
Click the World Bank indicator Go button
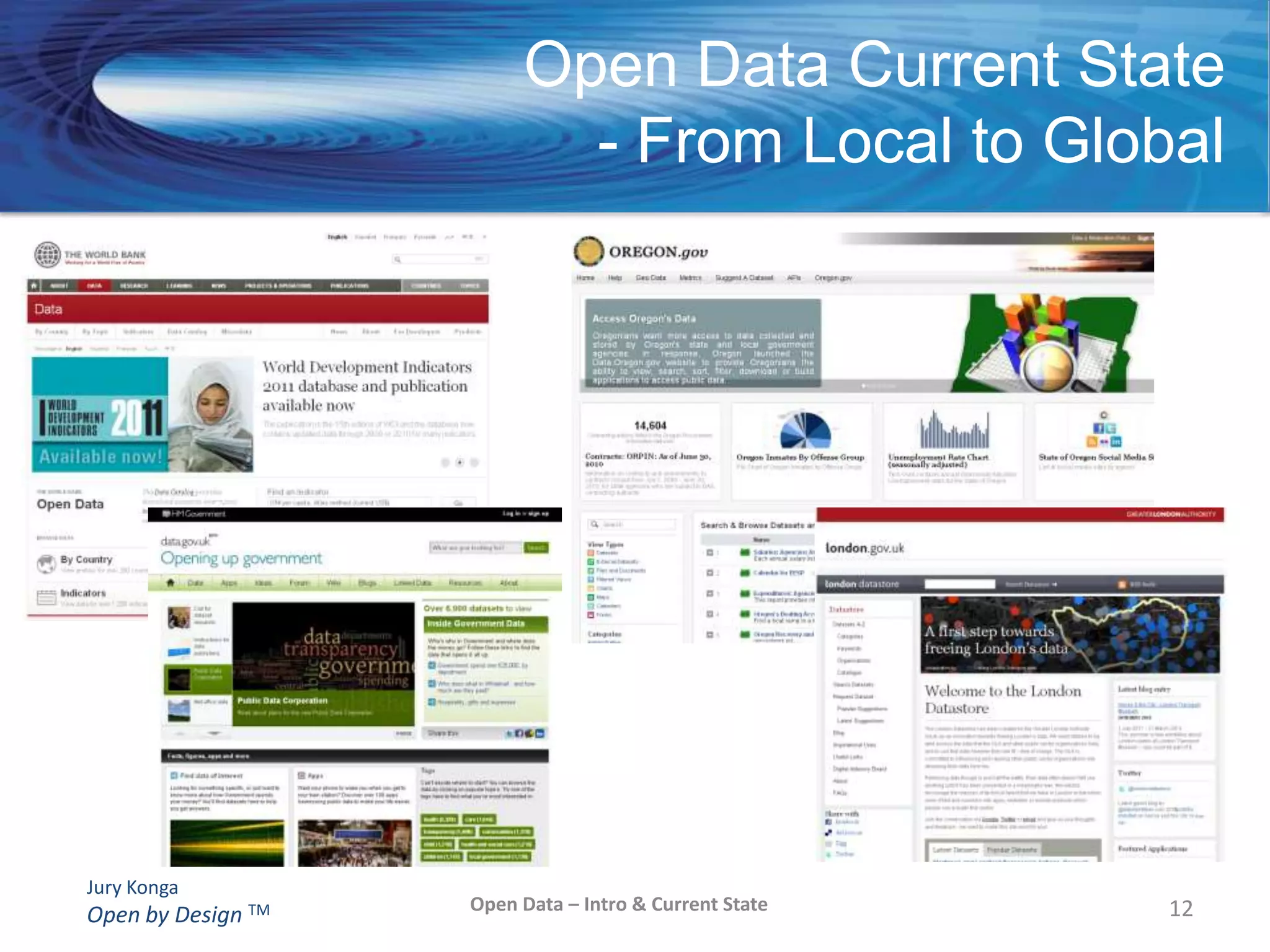[458, 503]
